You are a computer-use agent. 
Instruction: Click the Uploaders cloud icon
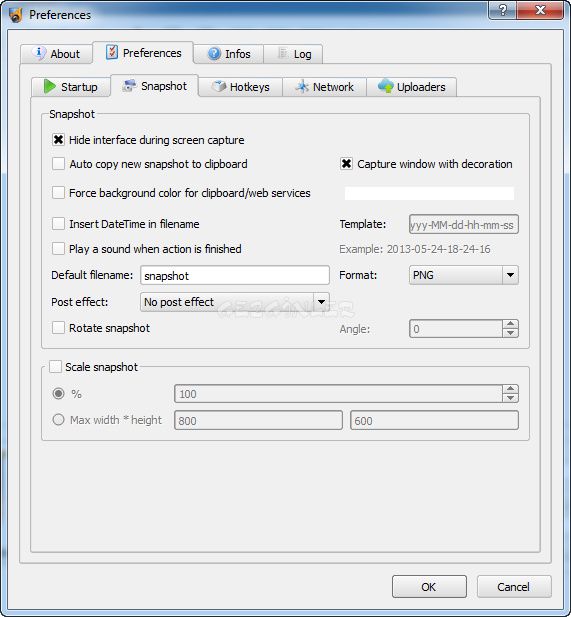pos(386,86)
